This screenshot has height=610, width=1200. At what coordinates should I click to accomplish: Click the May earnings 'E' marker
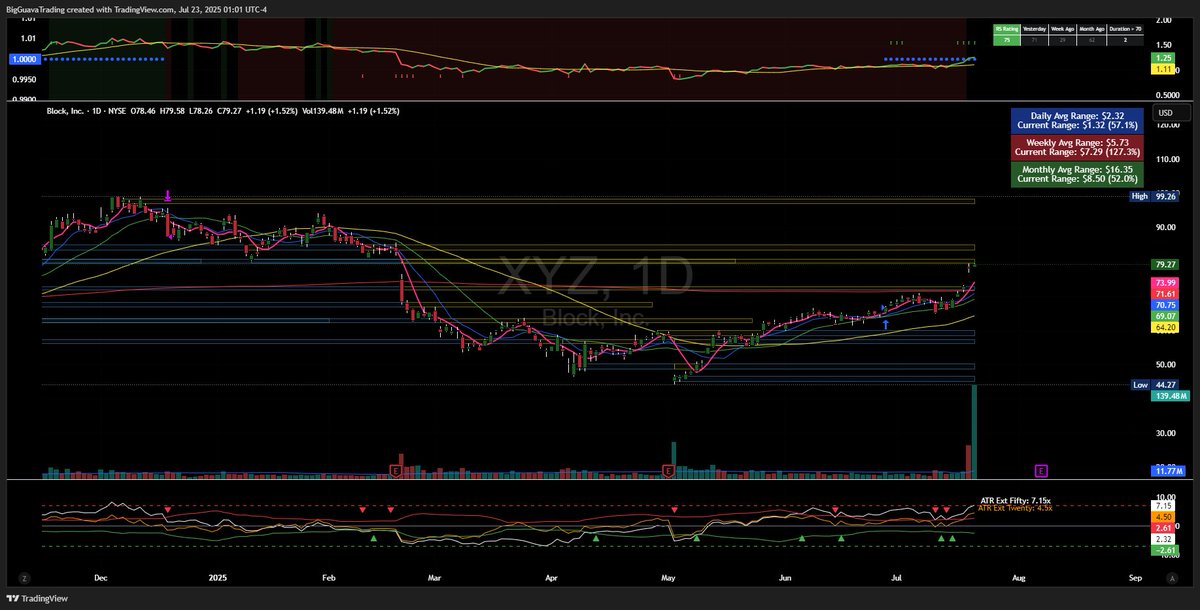point(669,469)
